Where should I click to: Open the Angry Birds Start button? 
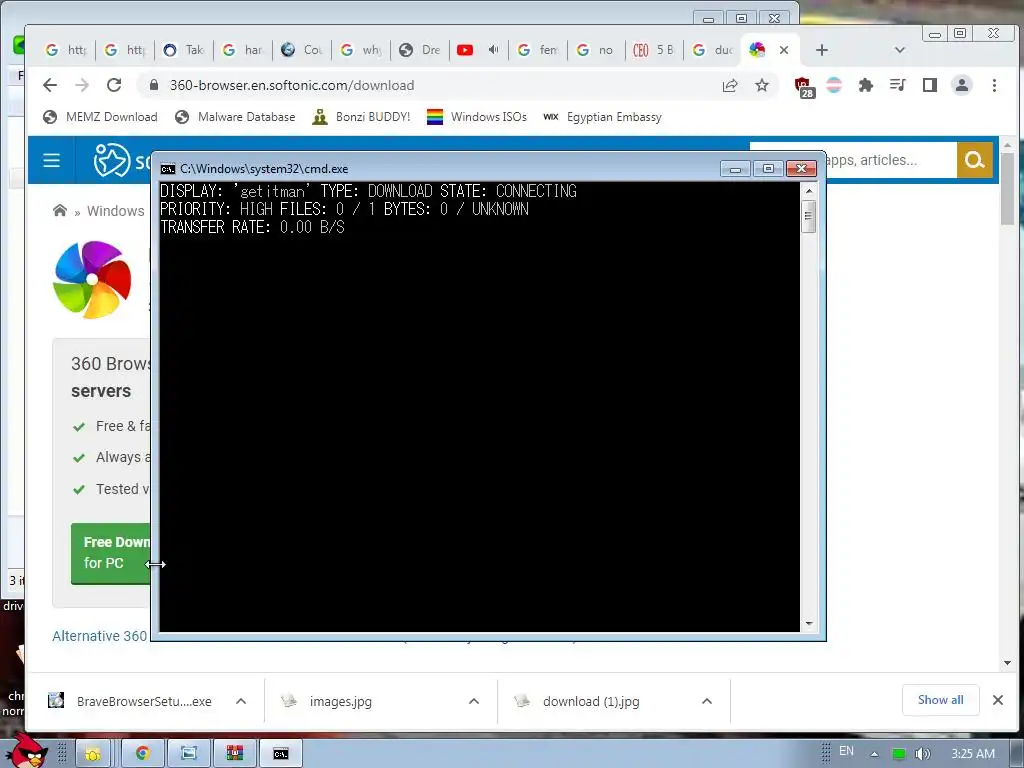click(x=27, y=751)
